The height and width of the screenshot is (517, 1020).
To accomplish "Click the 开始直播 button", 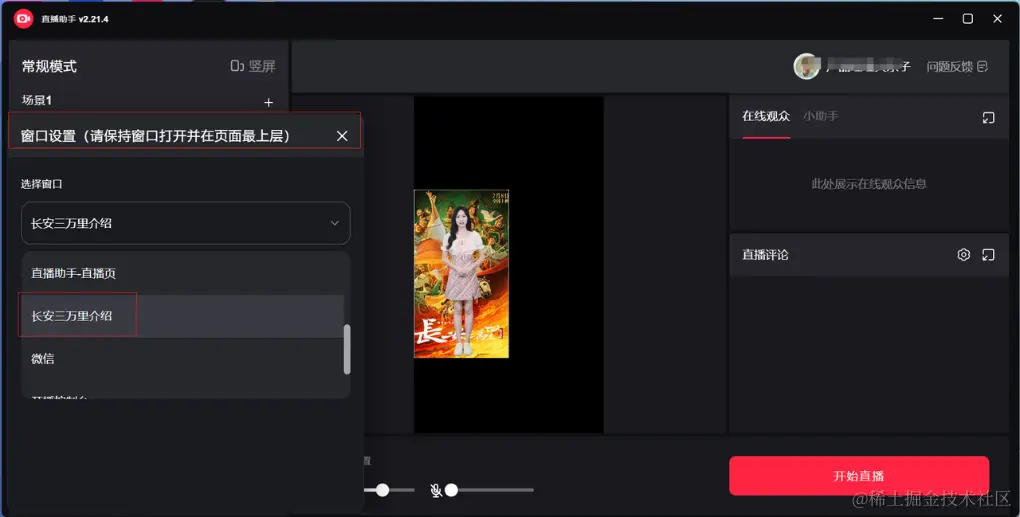I will (x=859, y=476).
